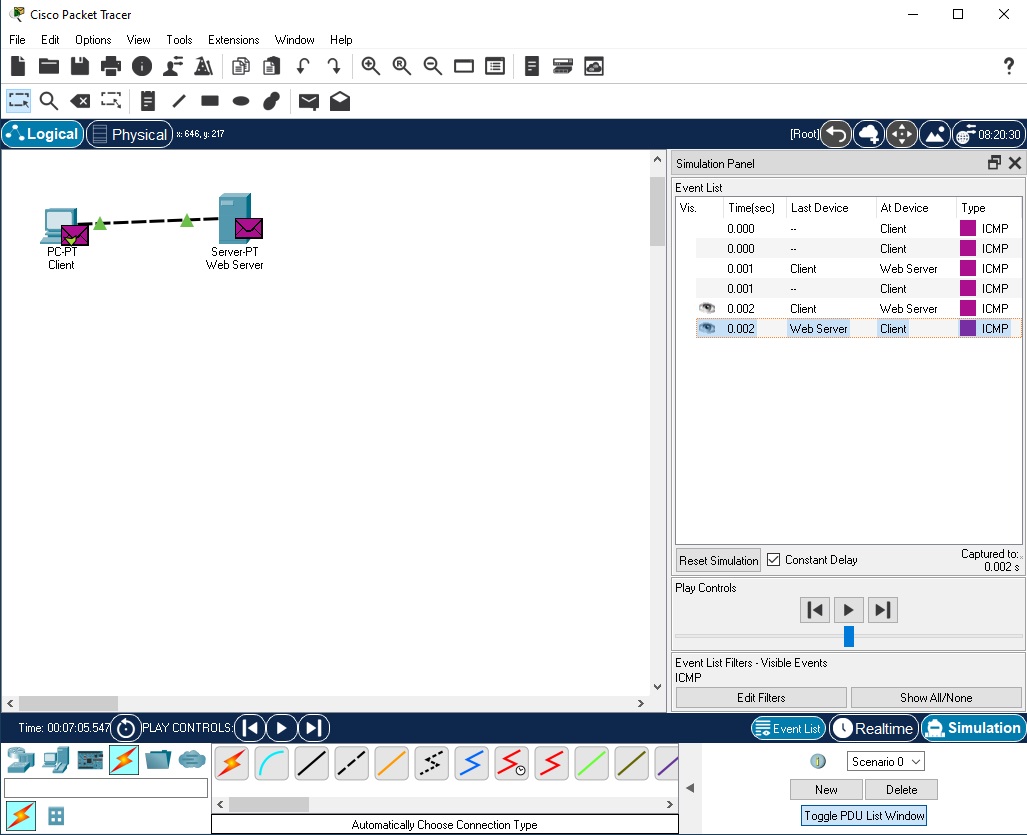Viewport: 1027px width, 835px height.
Task: Play simulation in the Simulation Panel
Action: tap(848, 610)
